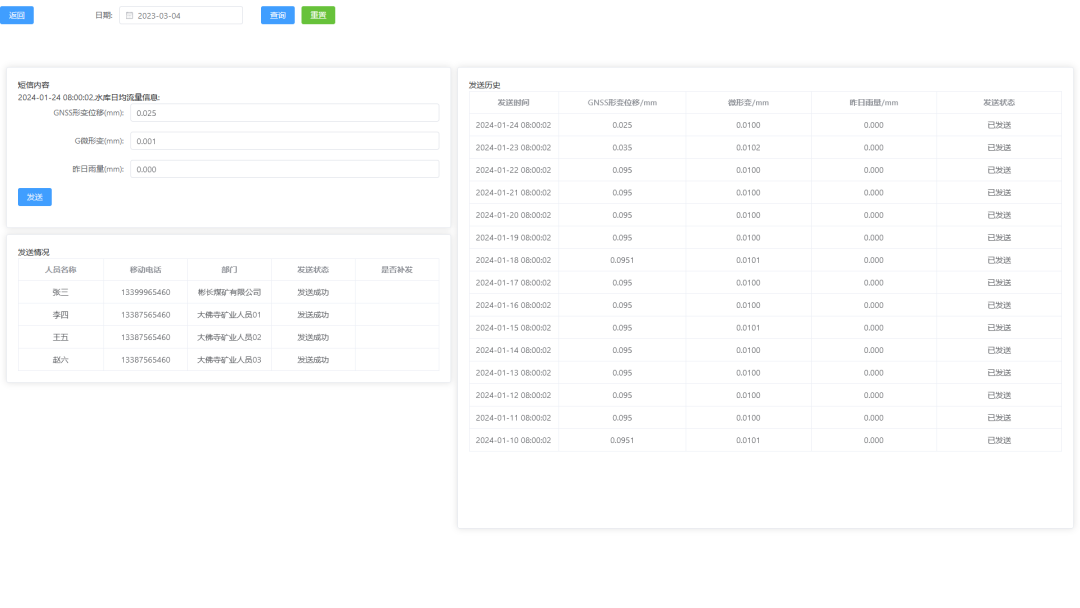Select 赵六 row's 发送成功 status
1080x608 pixels.
(x=313, y=360)
